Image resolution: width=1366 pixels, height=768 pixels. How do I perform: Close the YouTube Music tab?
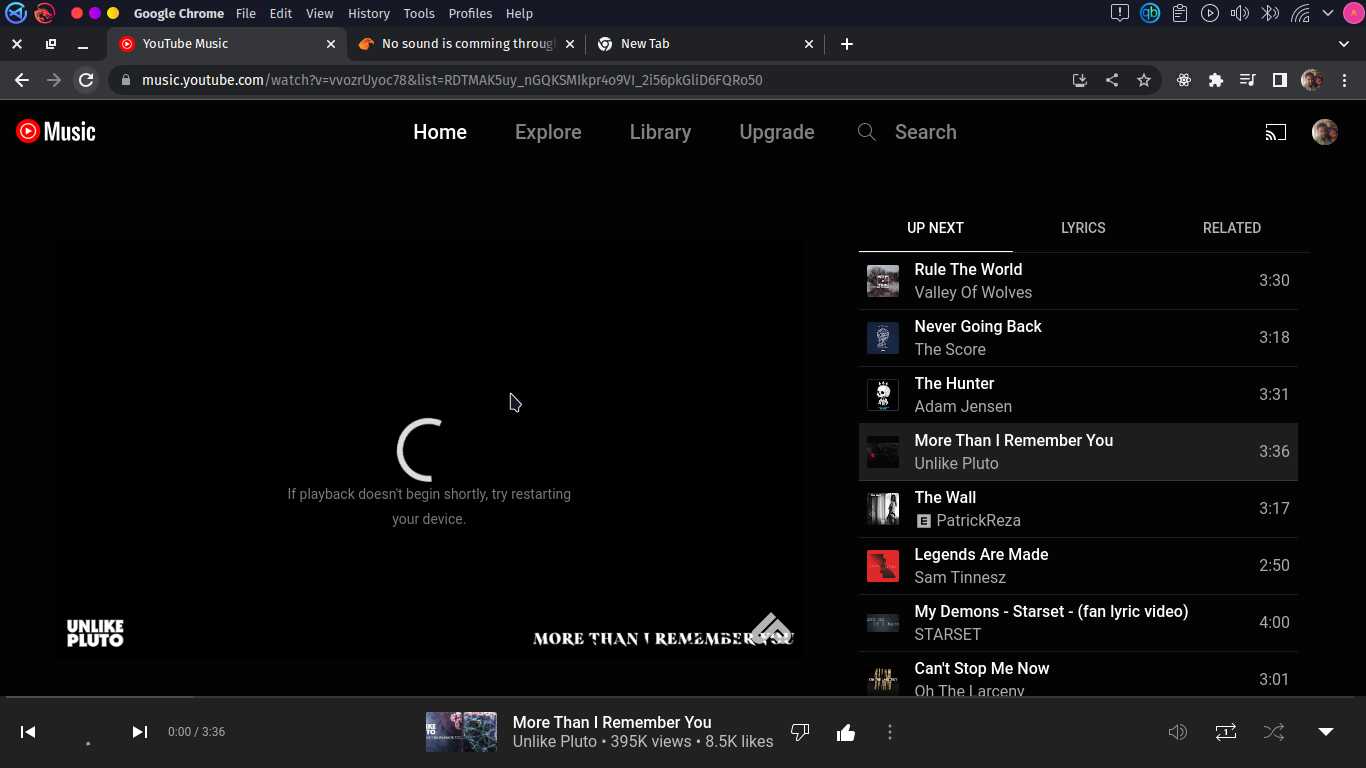coord(331,44)
